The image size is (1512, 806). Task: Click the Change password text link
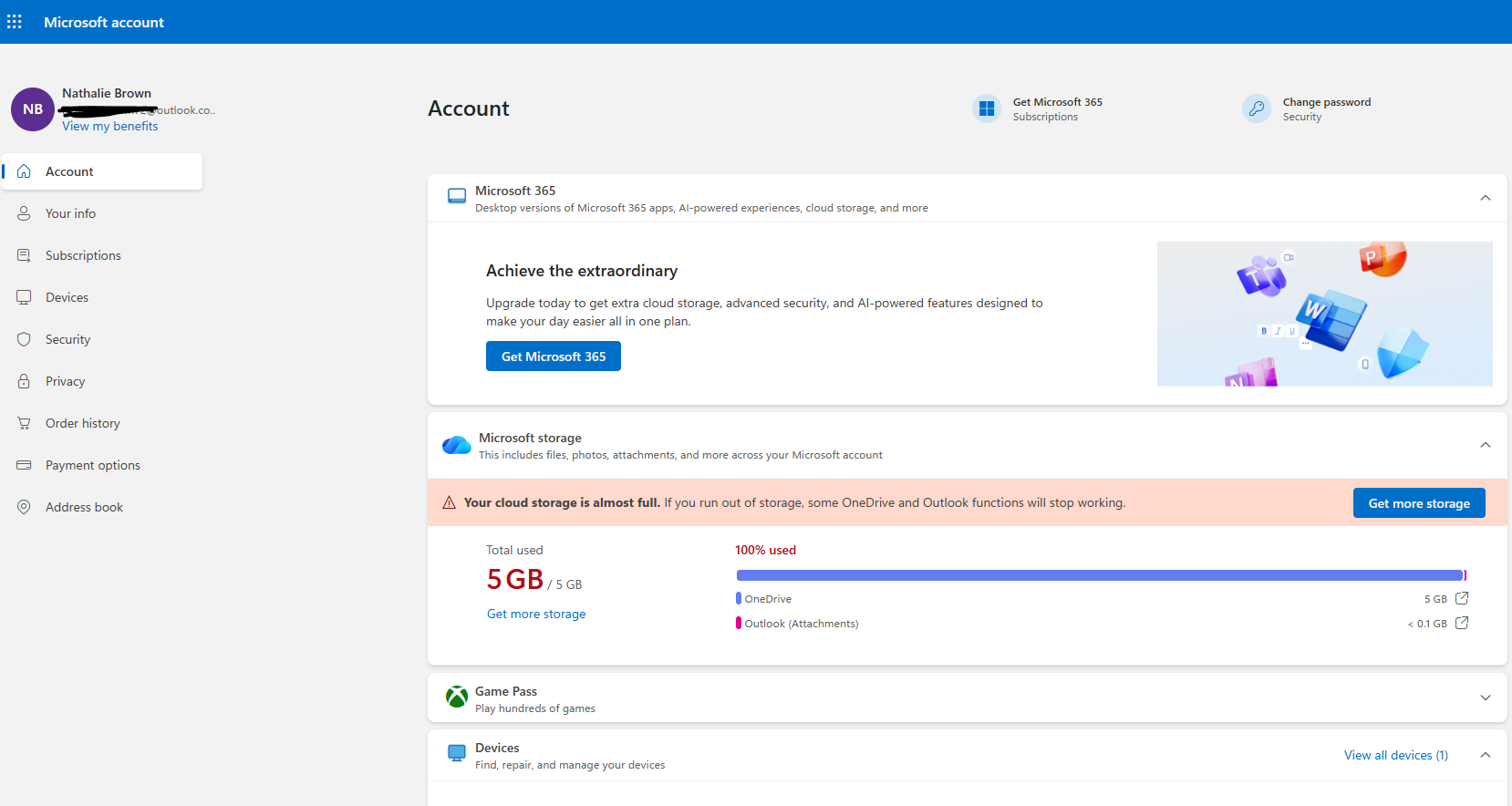pyautogui.click(x=1327, y=102)
